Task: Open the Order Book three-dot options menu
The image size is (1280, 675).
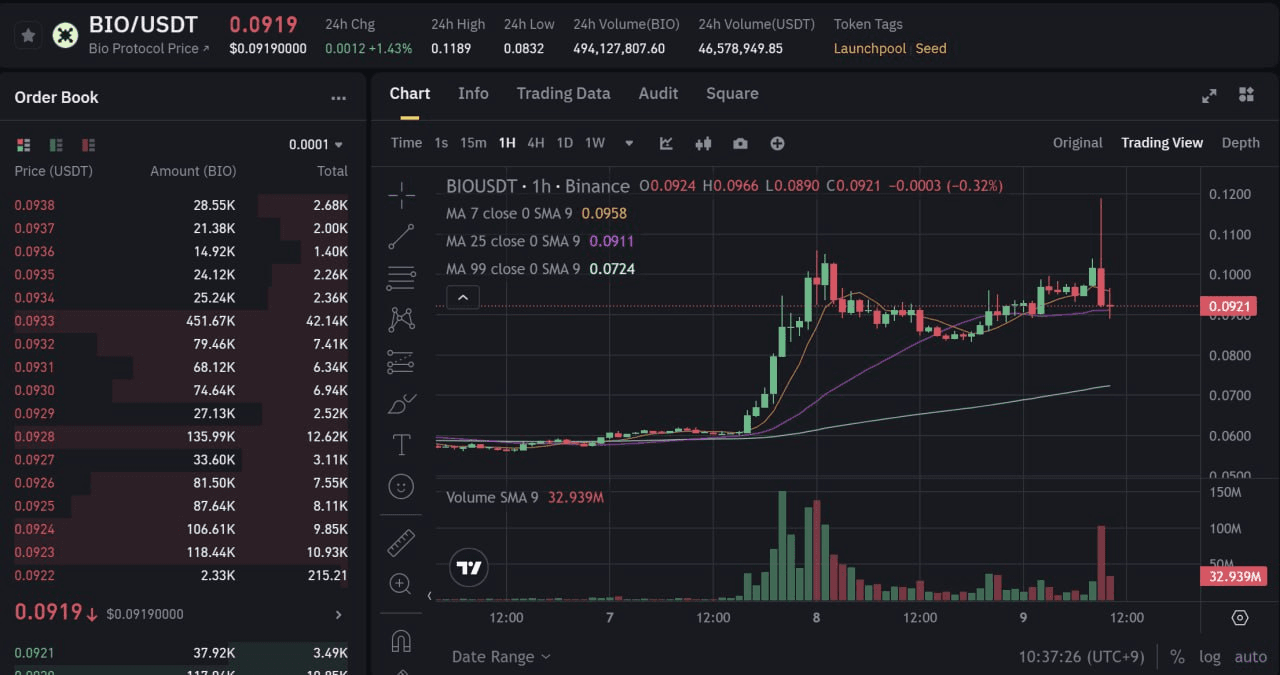Action: click(339, 98)
